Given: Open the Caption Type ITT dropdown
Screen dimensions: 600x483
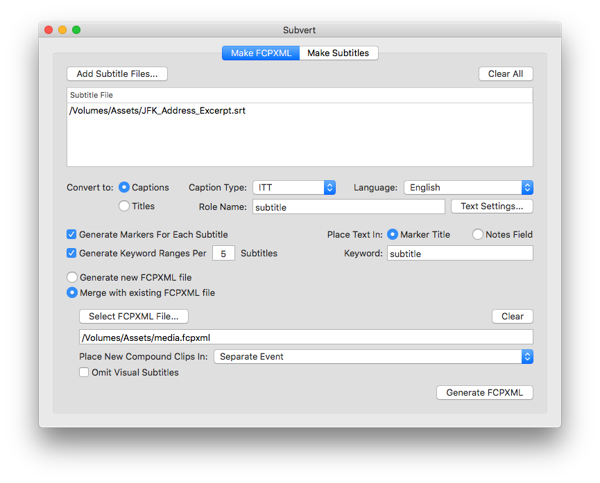Looking at the screenshot, I should point(293,187).
